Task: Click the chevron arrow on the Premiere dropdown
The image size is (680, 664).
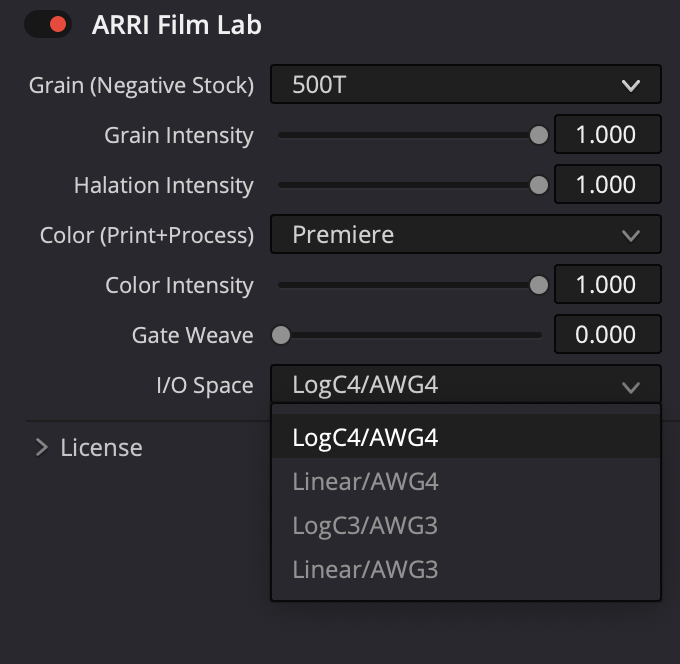Action: tap(630, 236)
